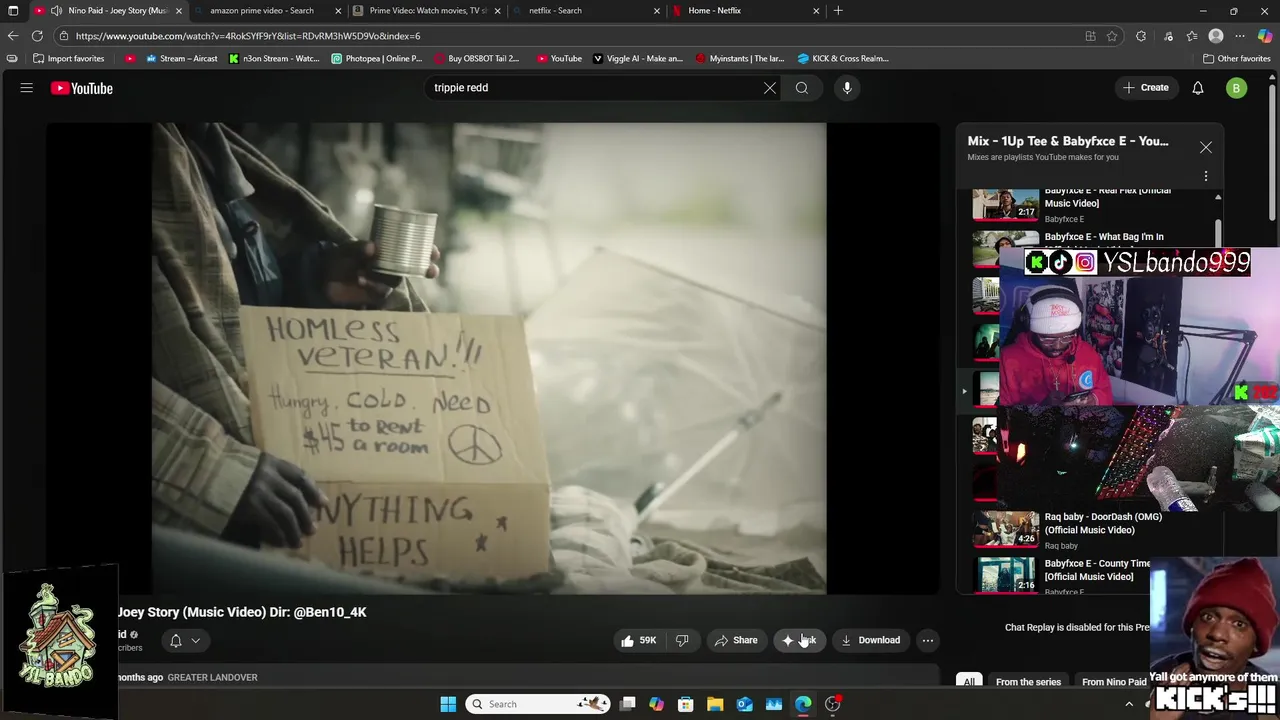Screen dimensions: 1280x720
Task: Toggle the channel notification bell
Action: pyautogui.click(x=176, y=641)
